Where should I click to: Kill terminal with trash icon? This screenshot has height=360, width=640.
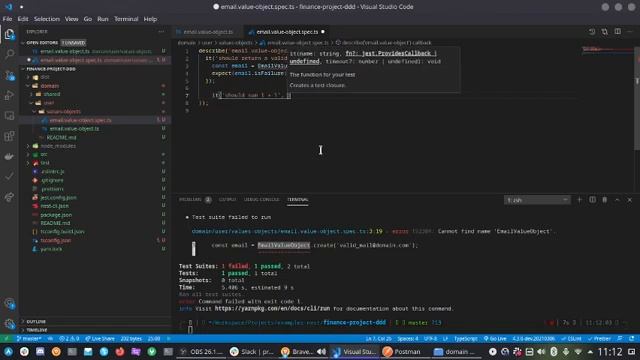click(x=604, y=200)
